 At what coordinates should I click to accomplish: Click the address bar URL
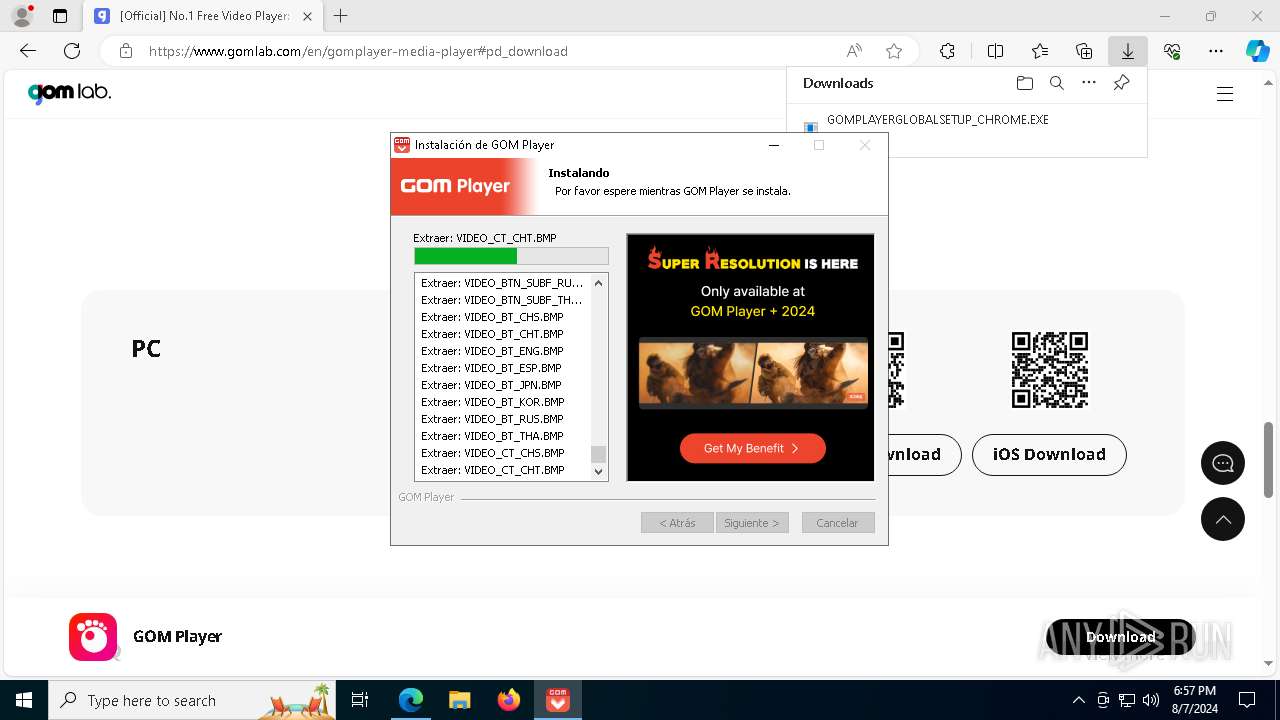click(358, 51)
